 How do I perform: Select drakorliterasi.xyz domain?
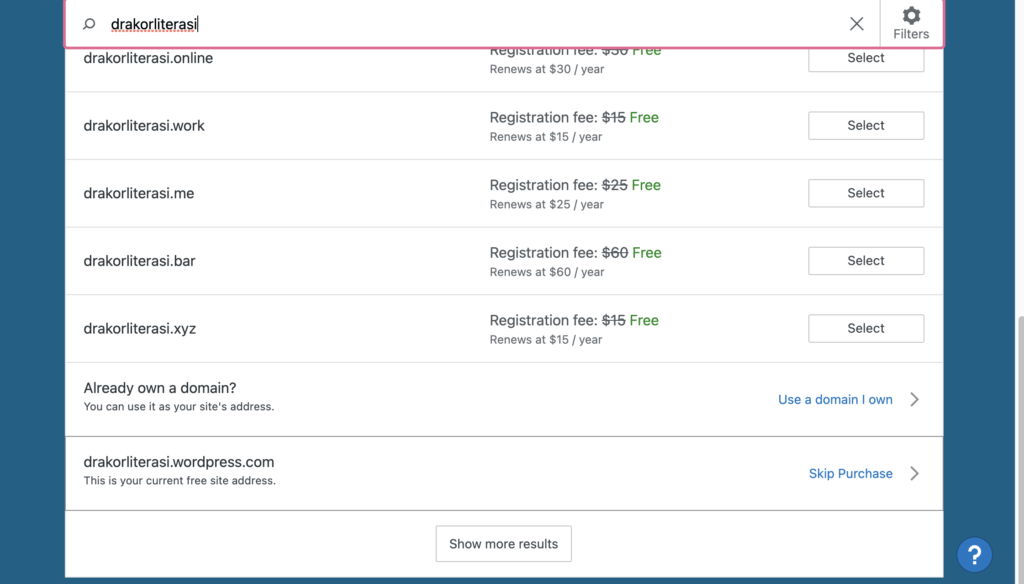tap(865, 329)
